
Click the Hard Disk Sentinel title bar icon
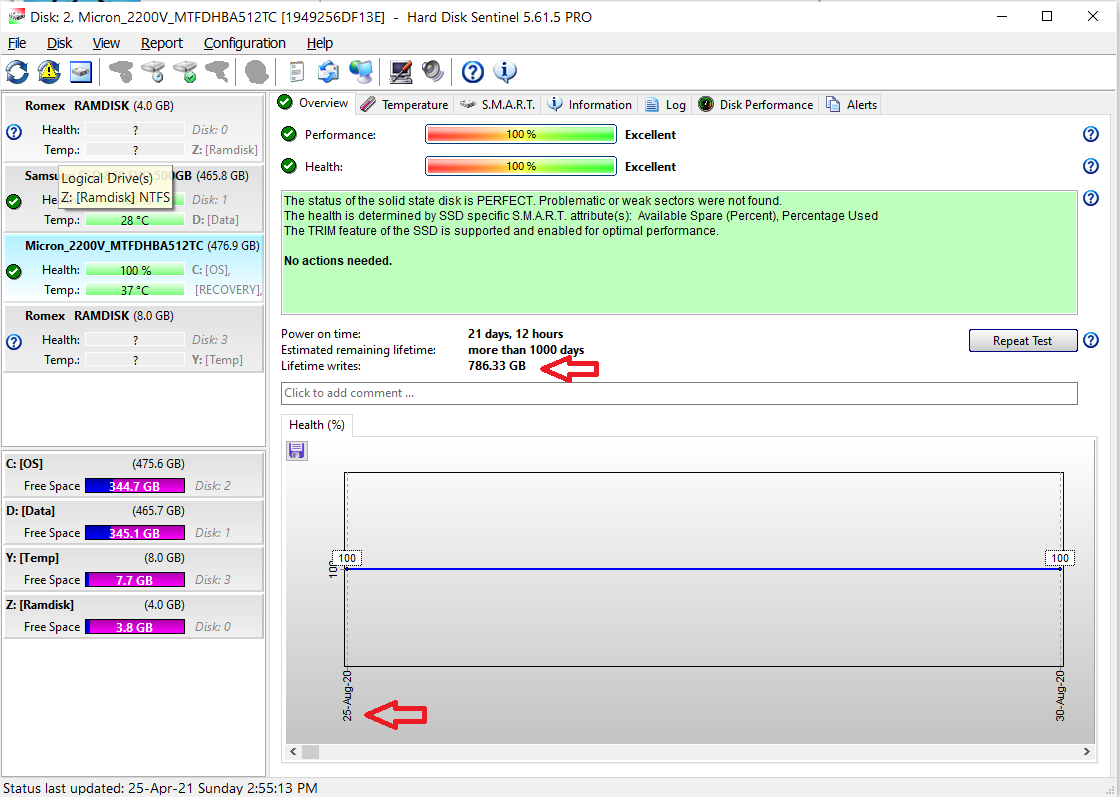[16, 16]
